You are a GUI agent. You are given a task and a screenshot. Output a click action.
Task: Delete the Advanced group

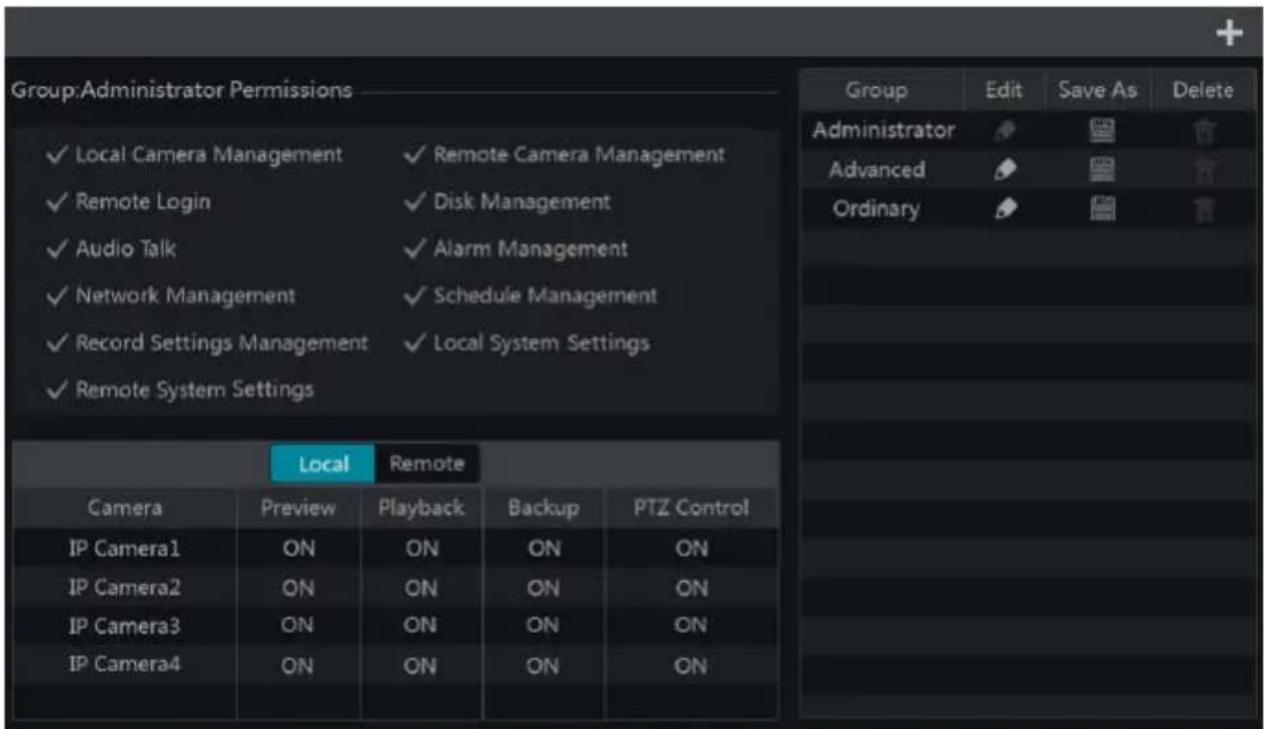tap(1204, 170)
